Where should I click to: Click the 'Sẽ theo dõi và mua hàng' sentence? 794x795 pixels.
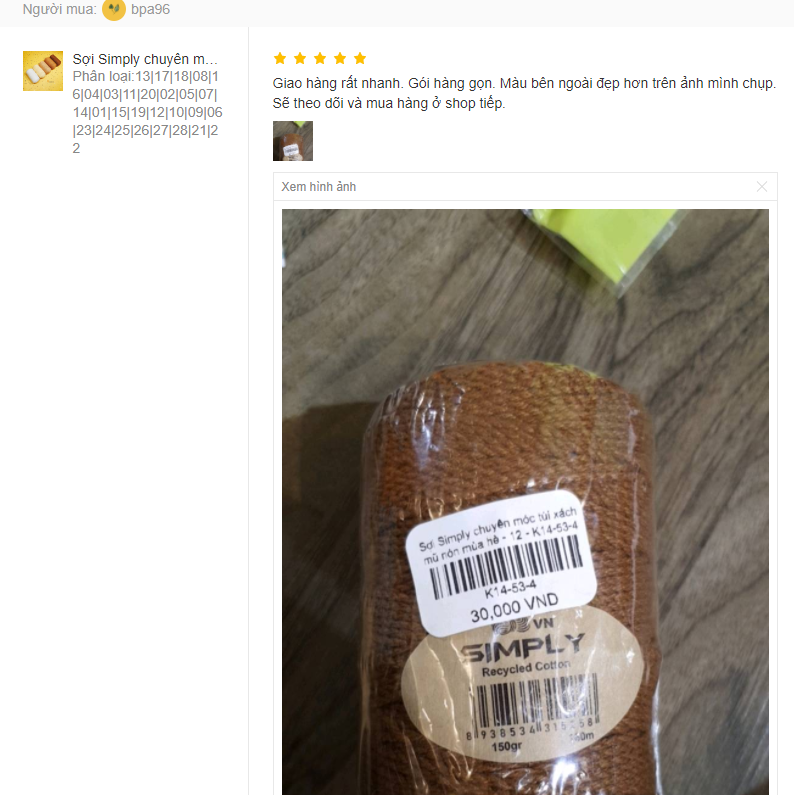[x=389, y=103]
